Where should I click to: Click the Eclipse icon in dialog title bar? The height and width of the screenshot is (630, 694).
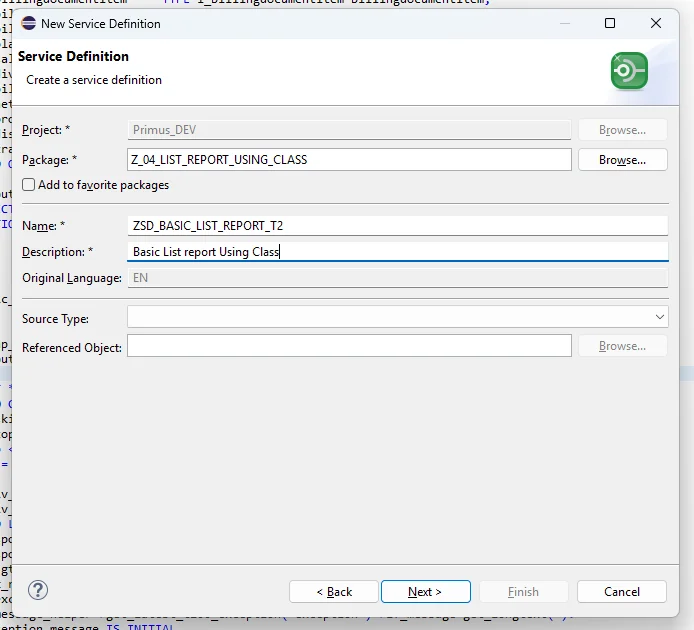[29, 23]
